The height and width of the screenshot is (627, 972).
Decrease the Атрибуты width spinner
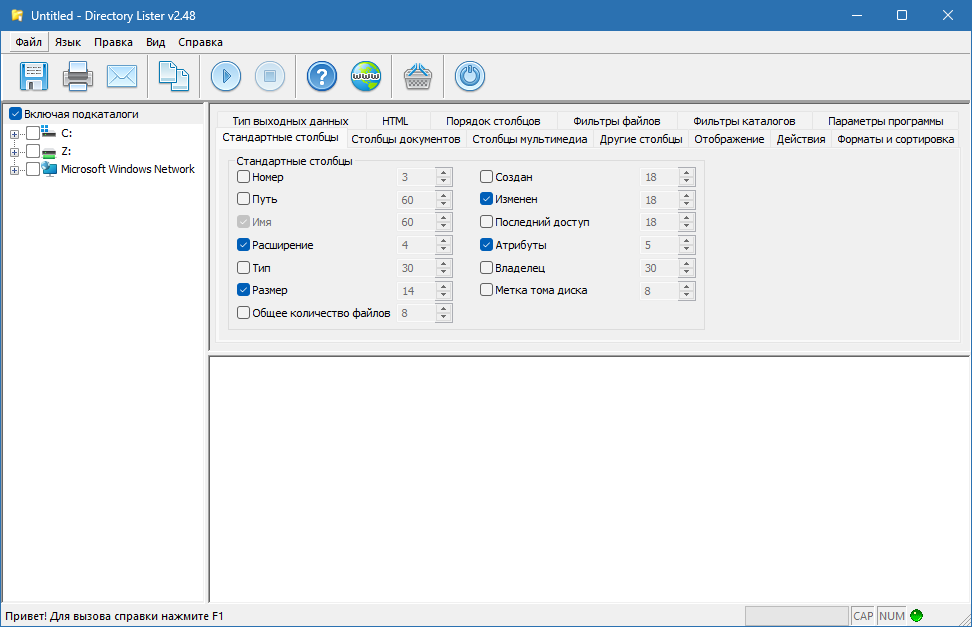click(x=686, y=250)
